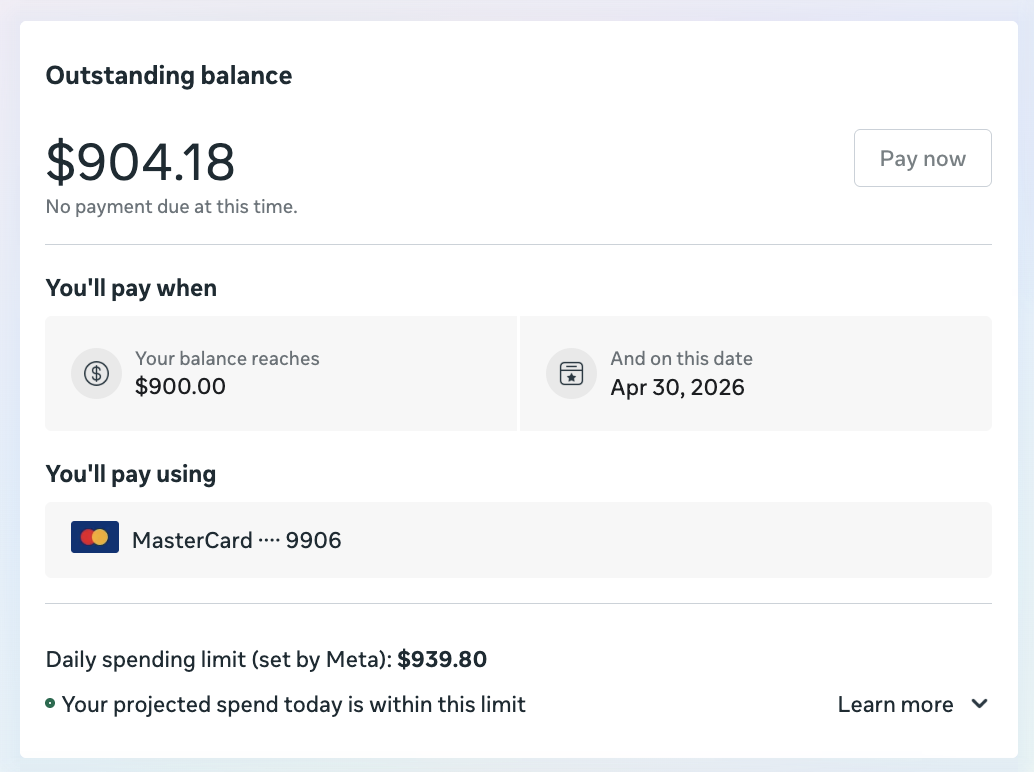Click the outstanding balance amount $904.18

click(140, 162)
